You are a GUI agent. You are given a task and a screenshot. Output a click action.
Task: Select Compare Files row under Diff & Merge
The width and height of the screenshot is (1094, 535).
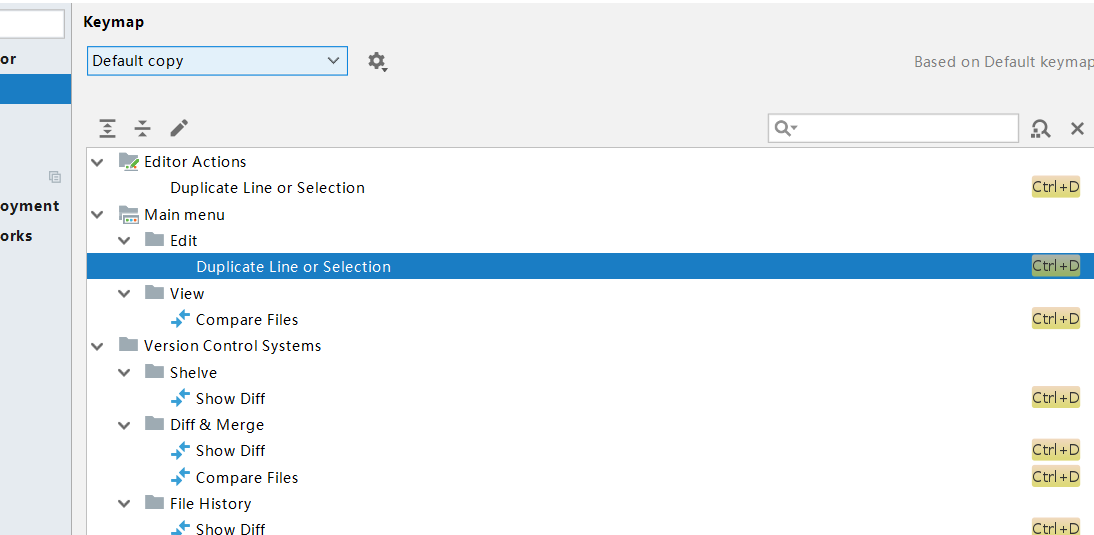point(590,477)
